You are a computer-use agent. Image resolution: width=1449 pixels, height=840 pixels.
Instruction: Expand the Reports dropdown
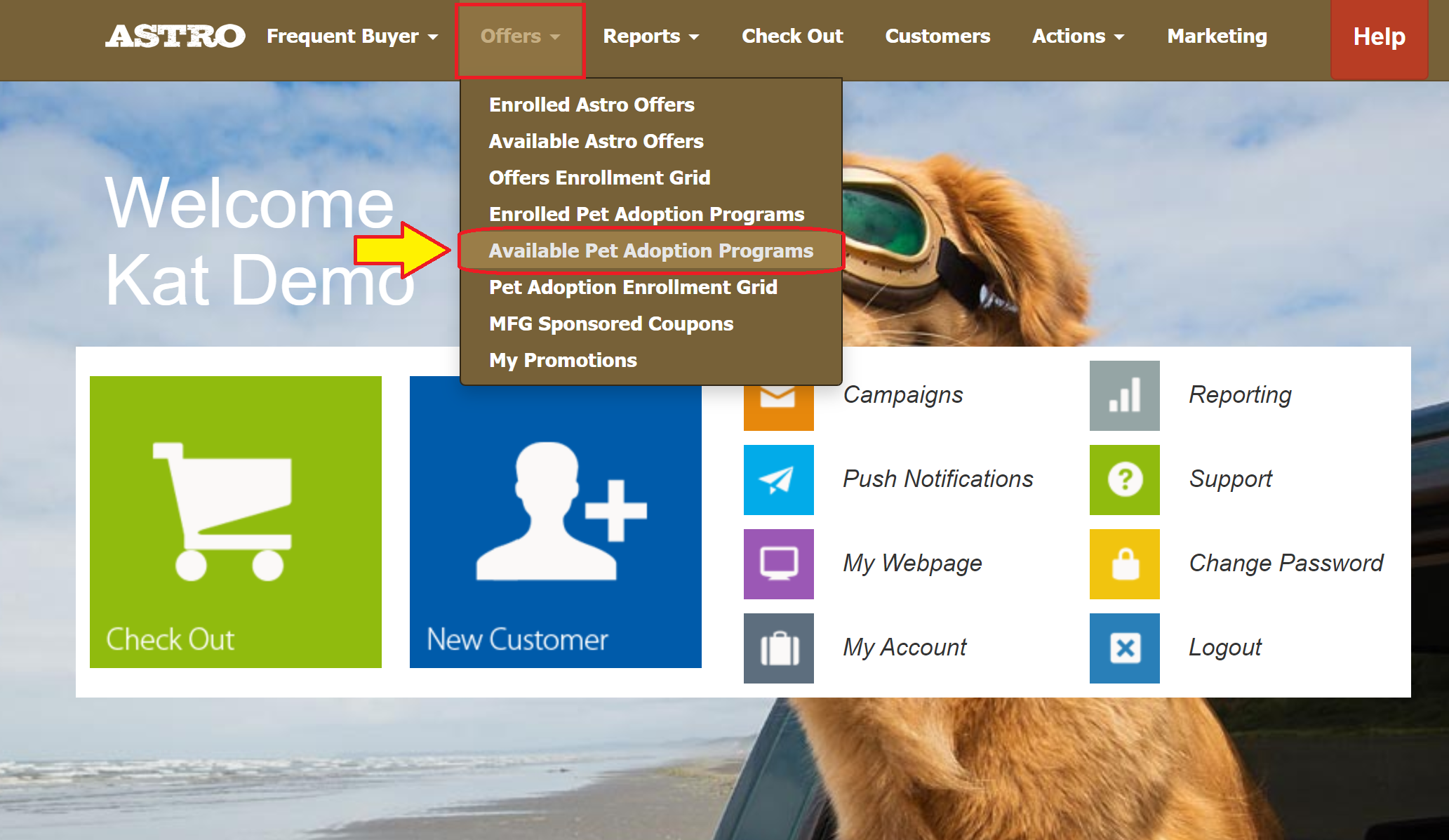[650, 36]
